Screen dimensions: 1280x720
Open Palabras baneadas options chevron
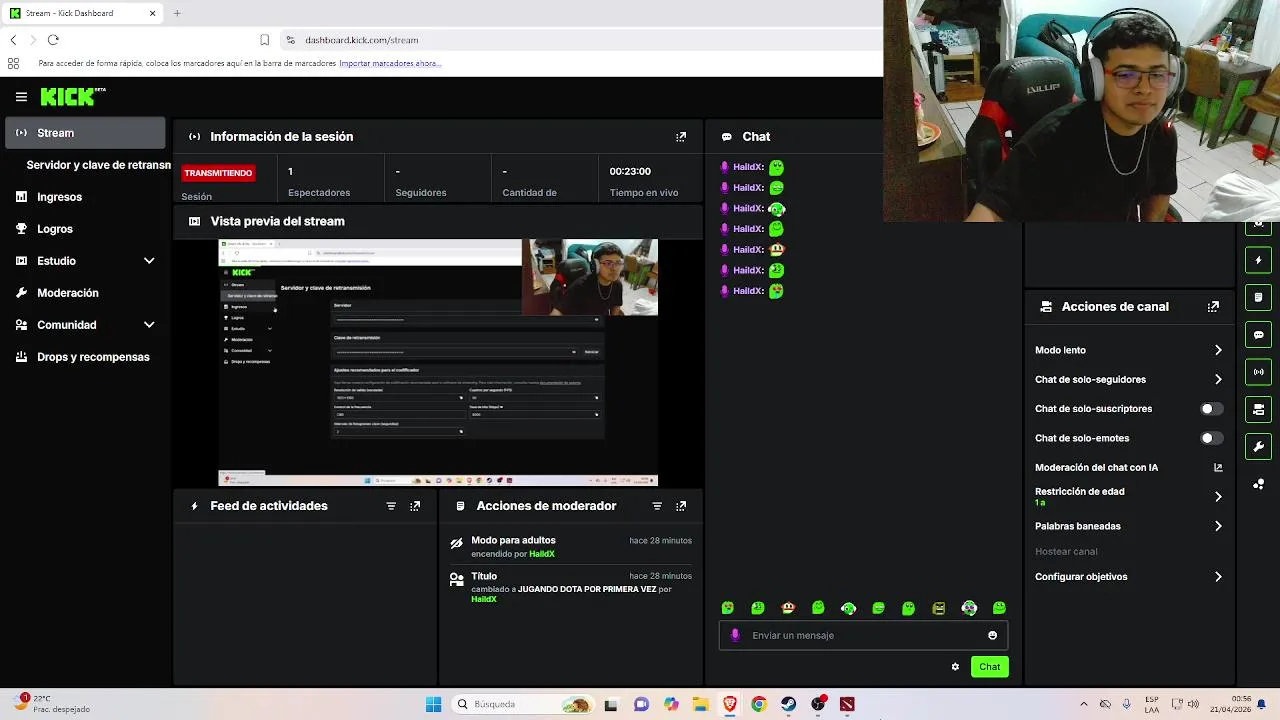(1218, 526)
